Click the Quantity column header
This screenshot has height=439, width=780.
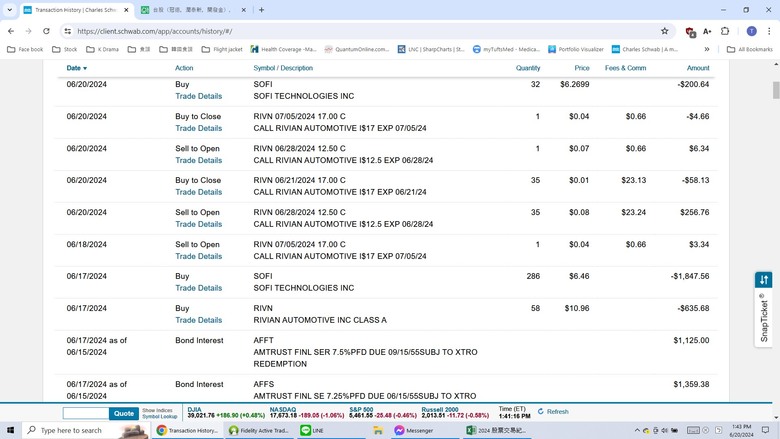tap(528, 68)
